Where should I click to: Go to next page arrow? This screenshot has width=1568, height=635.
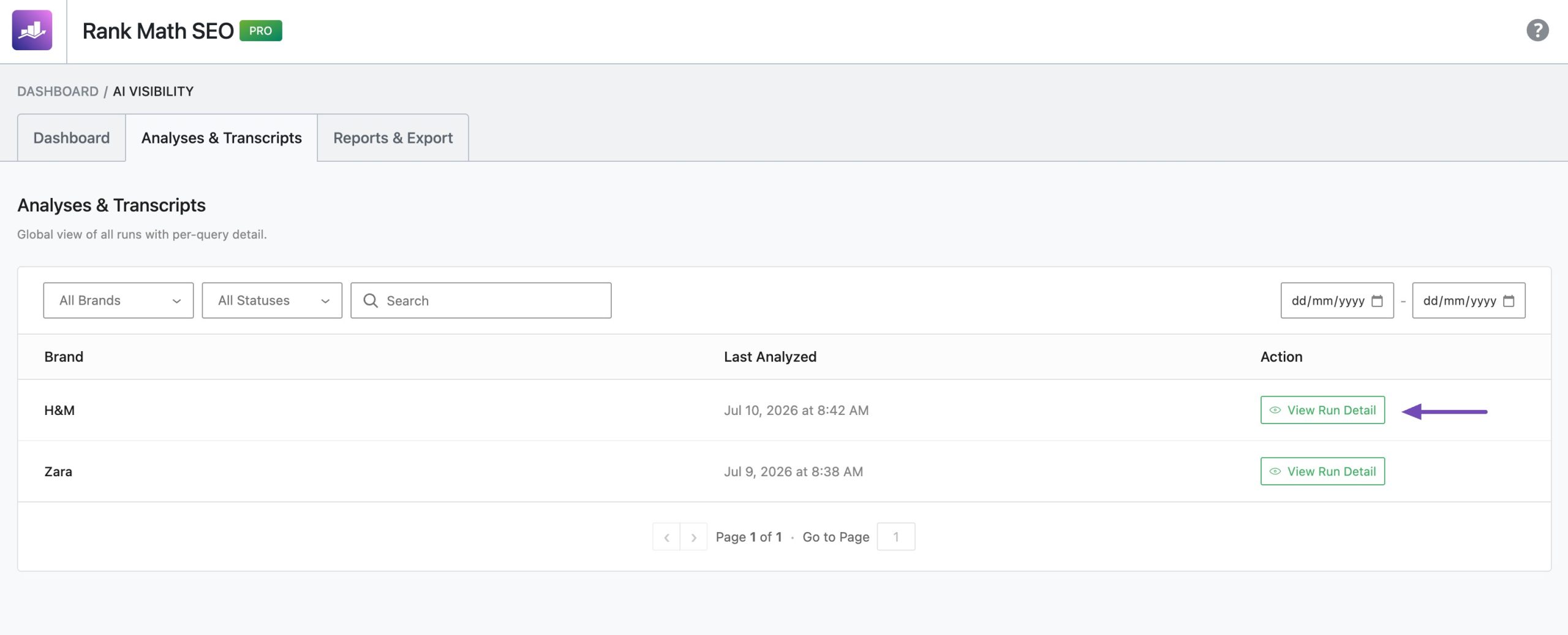pos(694,537)
